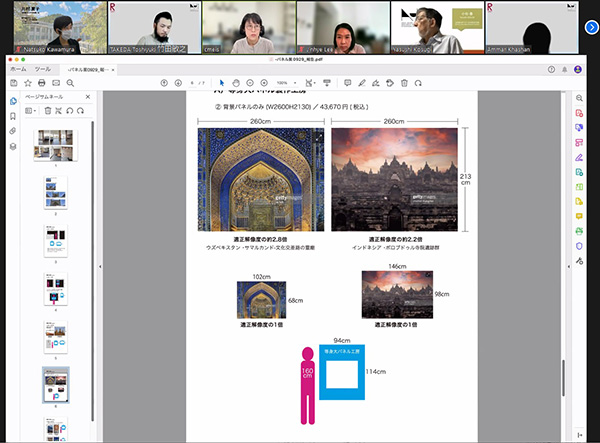The height and width of the screenshot is (443, 600).
Task: Open text search via toolbar magnifier icon
Action: pos(70,83)
